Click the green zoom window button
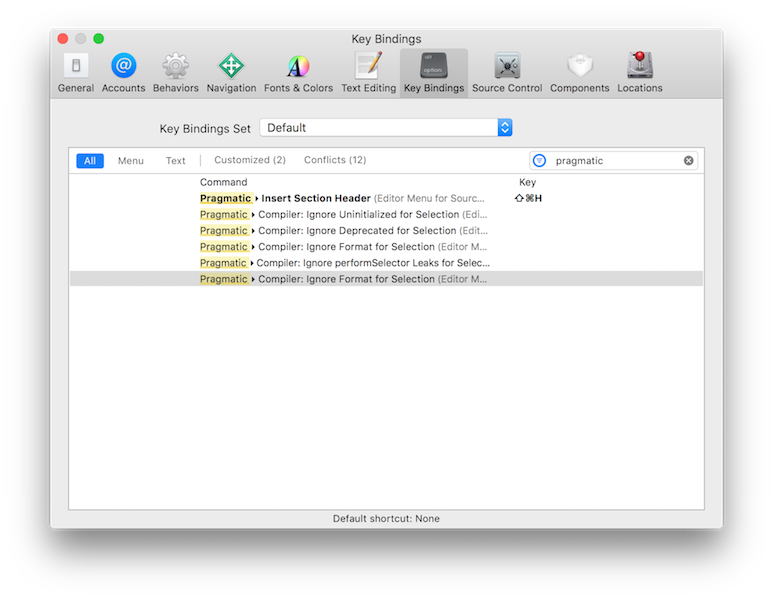This screenshot has width=773, height=600. (x=99, y=38)
